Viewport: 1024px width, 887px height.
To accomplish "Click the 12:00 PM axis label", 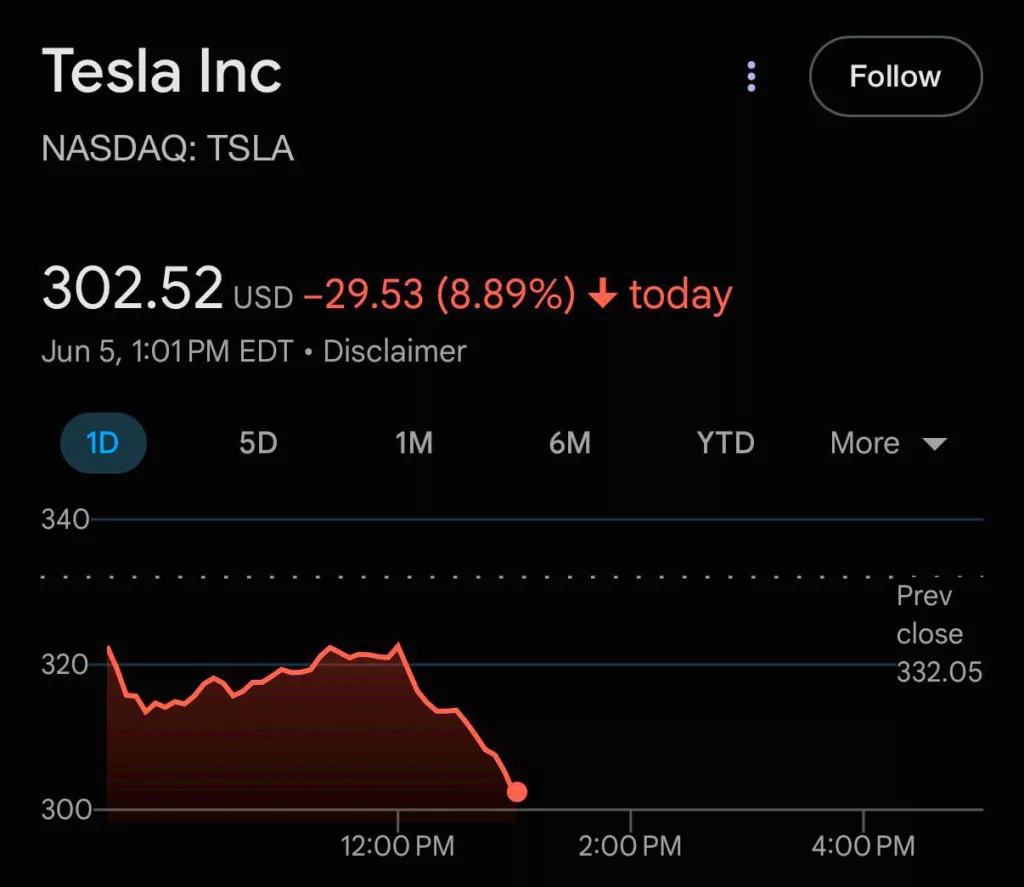I will pos(396,845).
